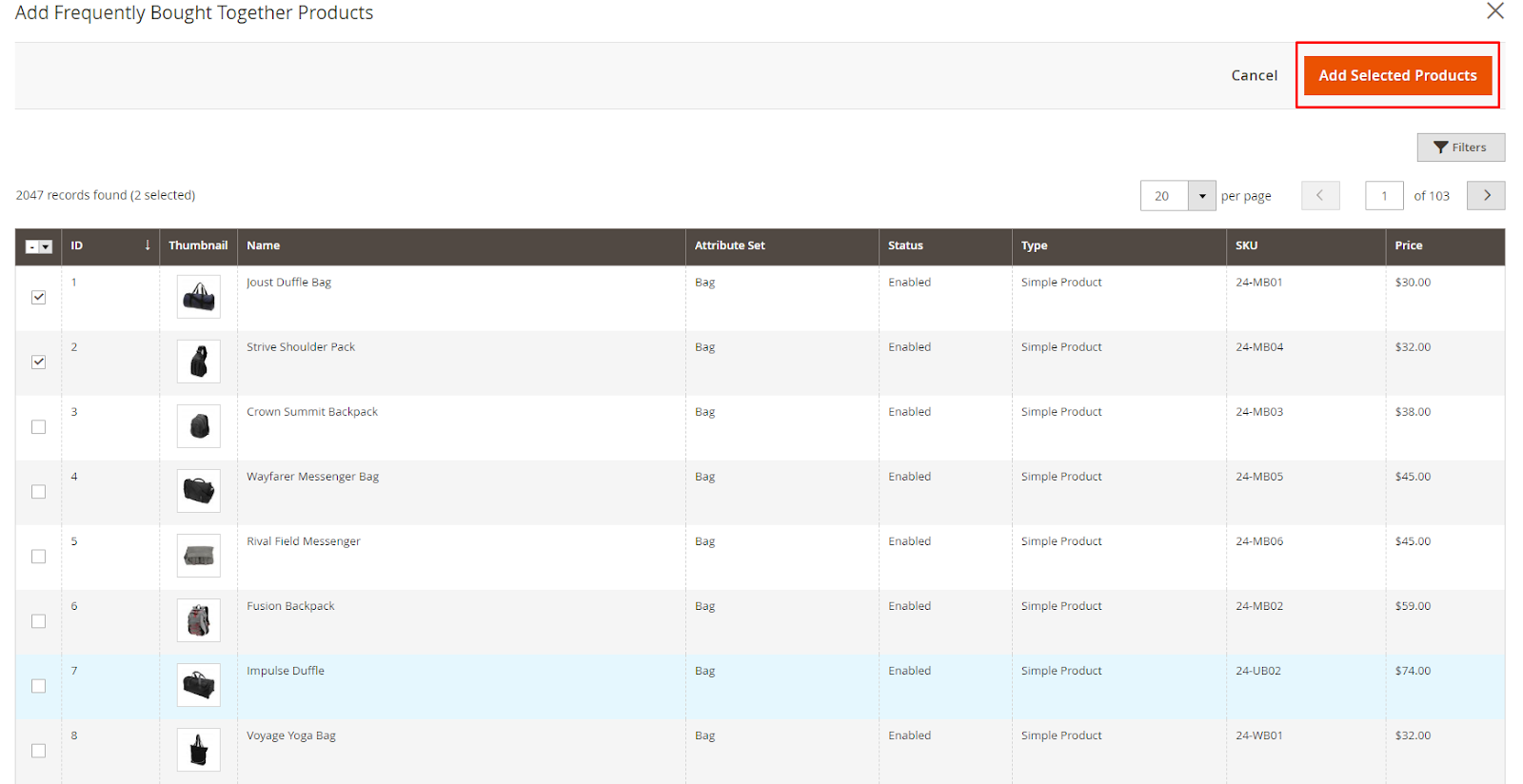The height and width of the screenshot is (784, 1523).
Task: Expand the mass-select dropdown in header
Action: (46, 247)
